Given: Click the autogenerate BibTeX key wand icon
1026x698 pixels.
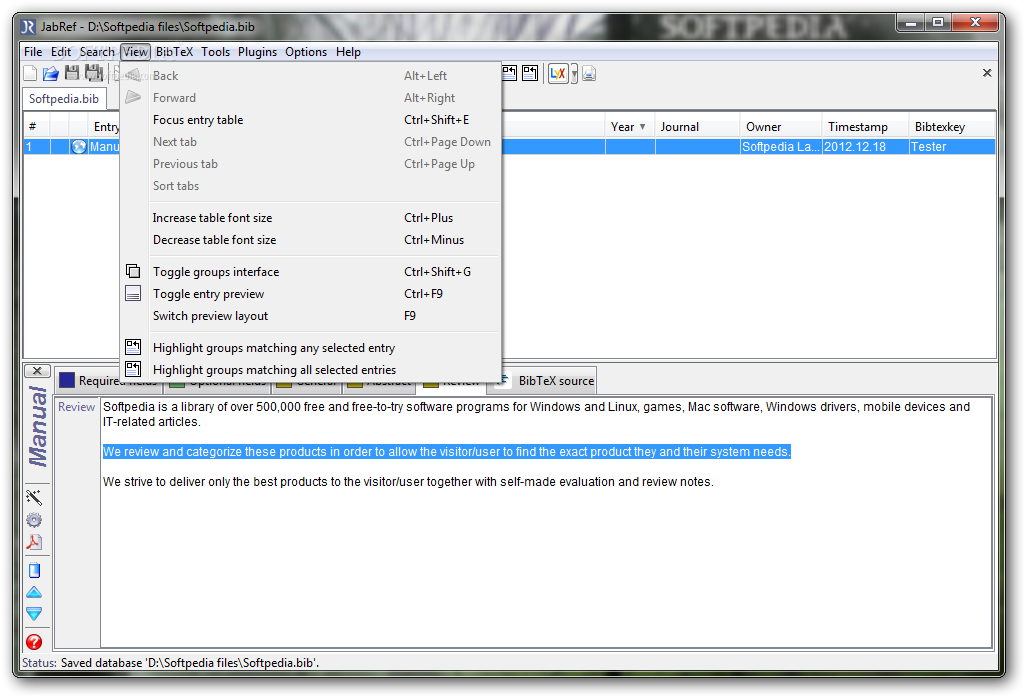Looking at the screenshot, I should [34, 497].
